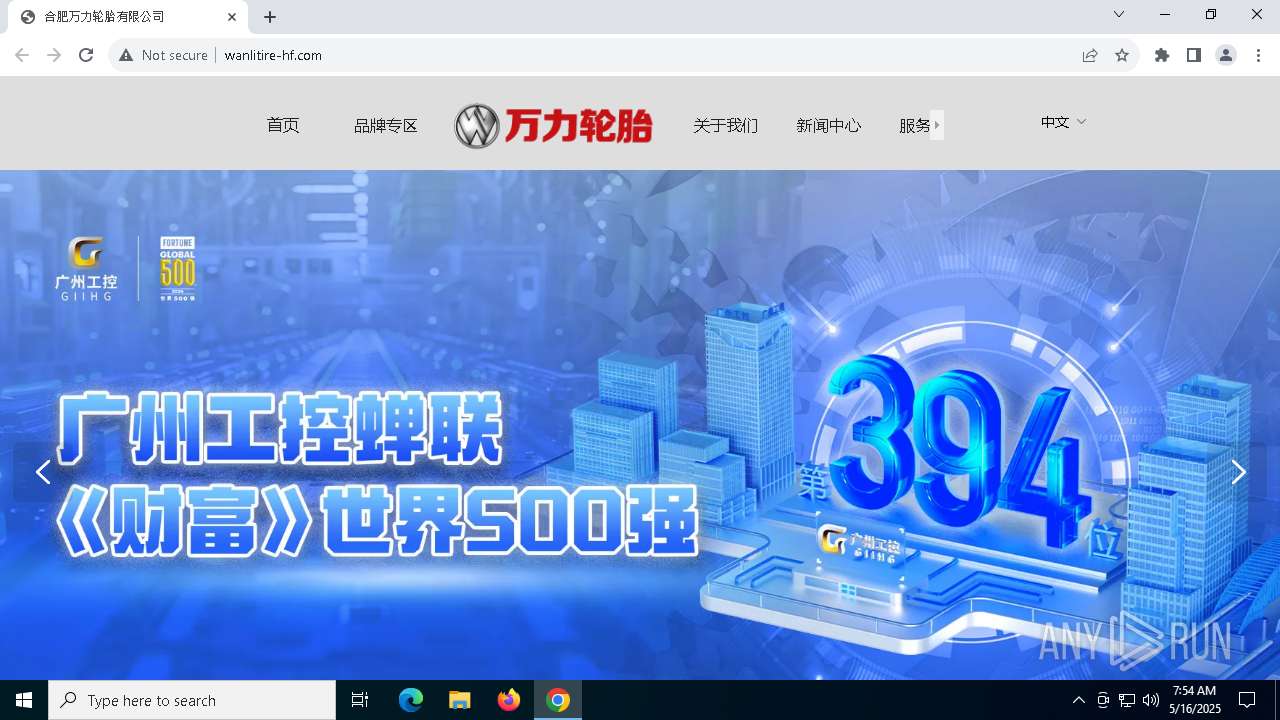
Task: Select the Chrome taskbar icon
Action: click(558, 700)
